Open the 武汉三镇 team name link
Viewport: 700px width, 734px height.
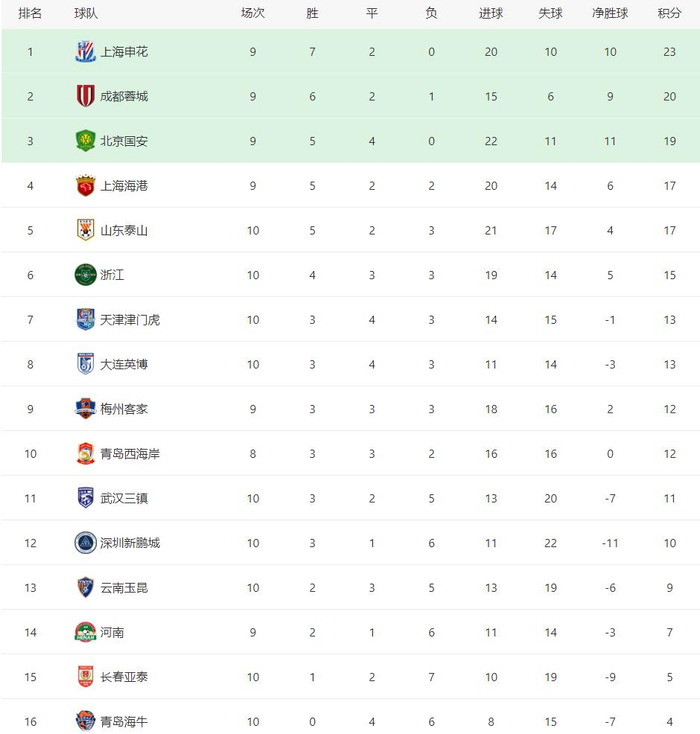pos(124,498)
